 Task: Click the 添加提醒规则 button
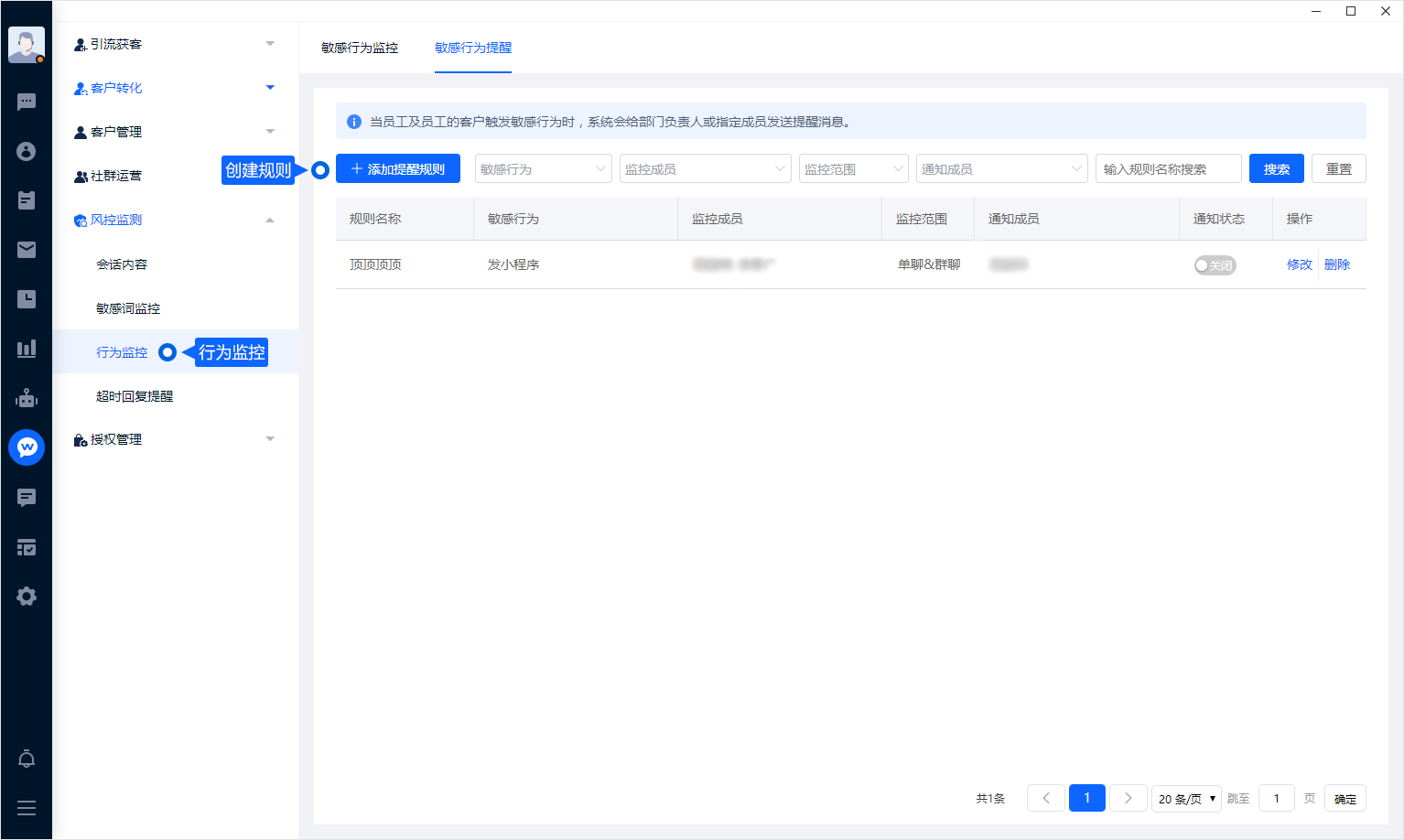pos(398,169)
